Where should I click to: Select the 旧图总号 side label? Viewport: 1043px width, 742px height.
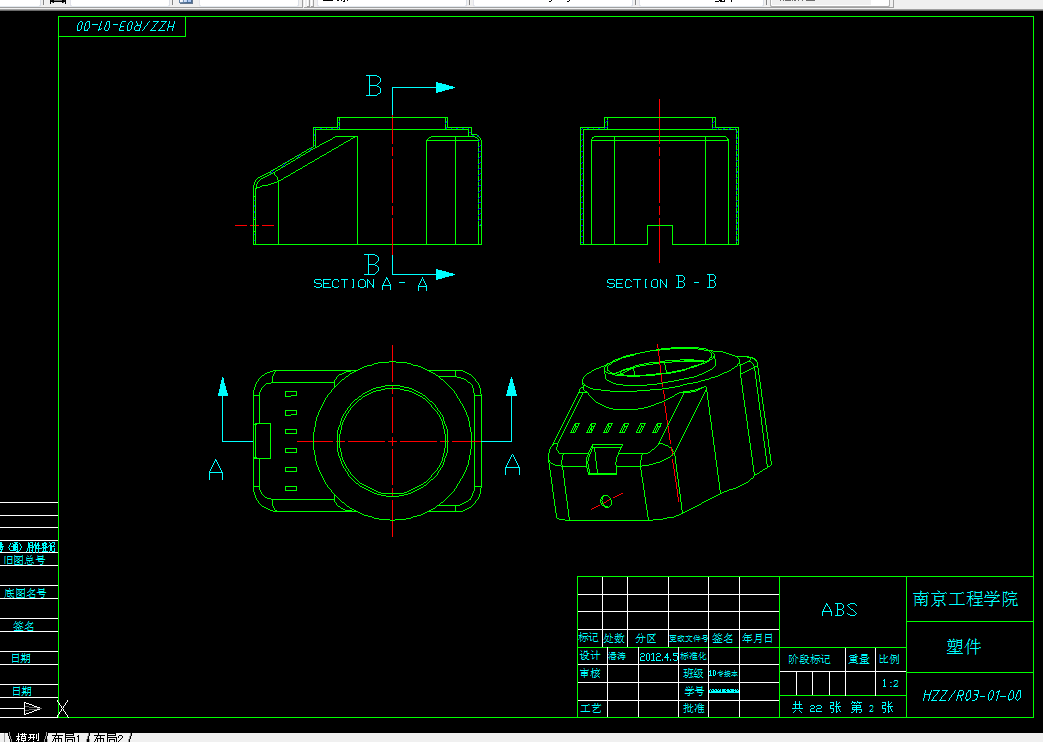[x=25, y=560]
